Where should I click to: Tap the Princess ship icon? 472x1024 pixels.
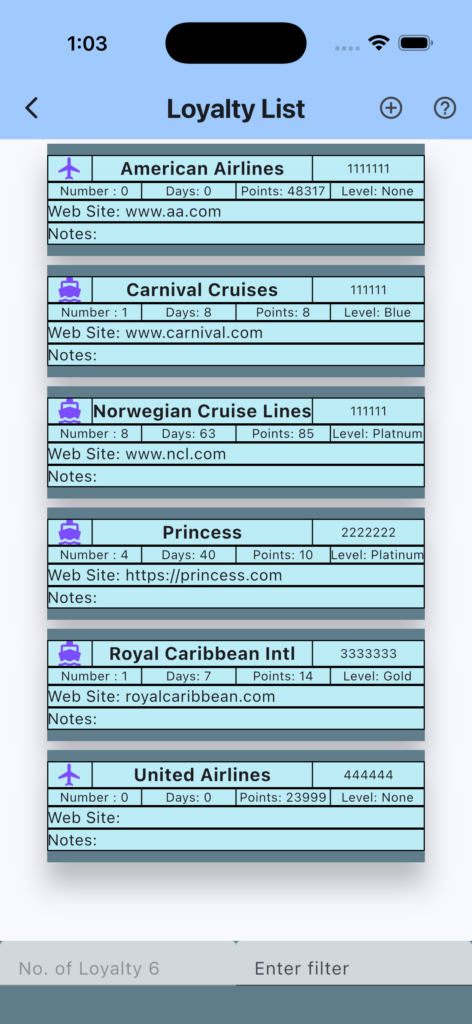[69, 532]
